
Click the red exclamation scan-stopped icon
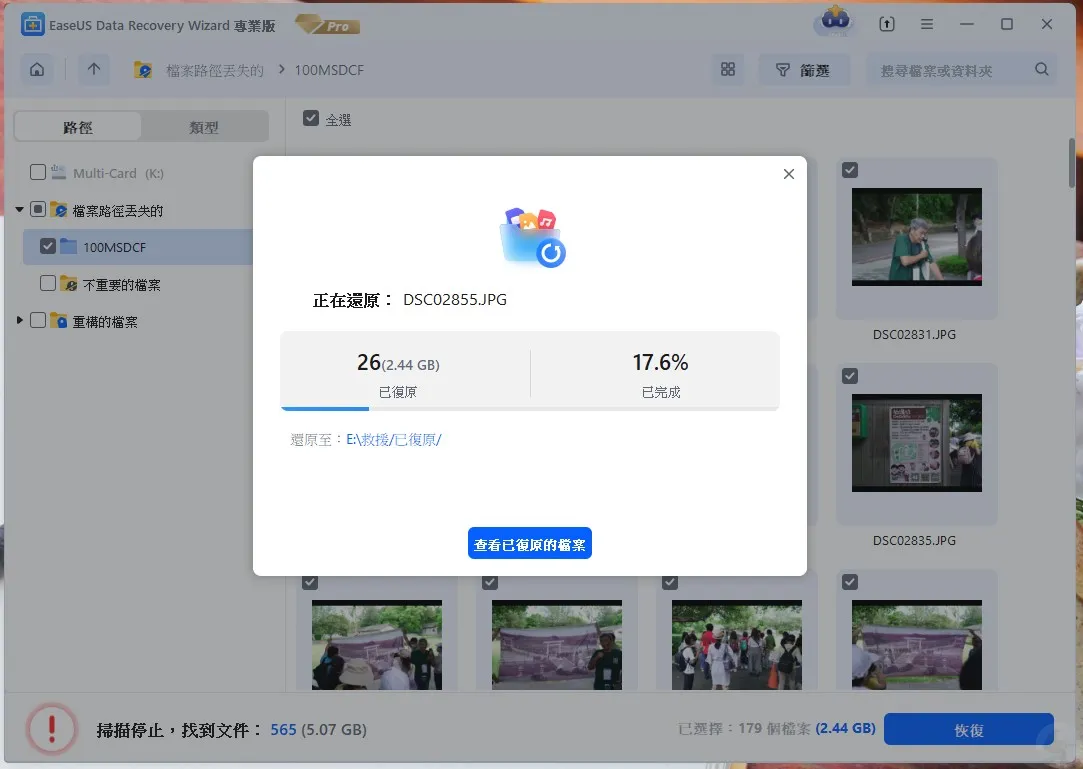click(52, 729)
